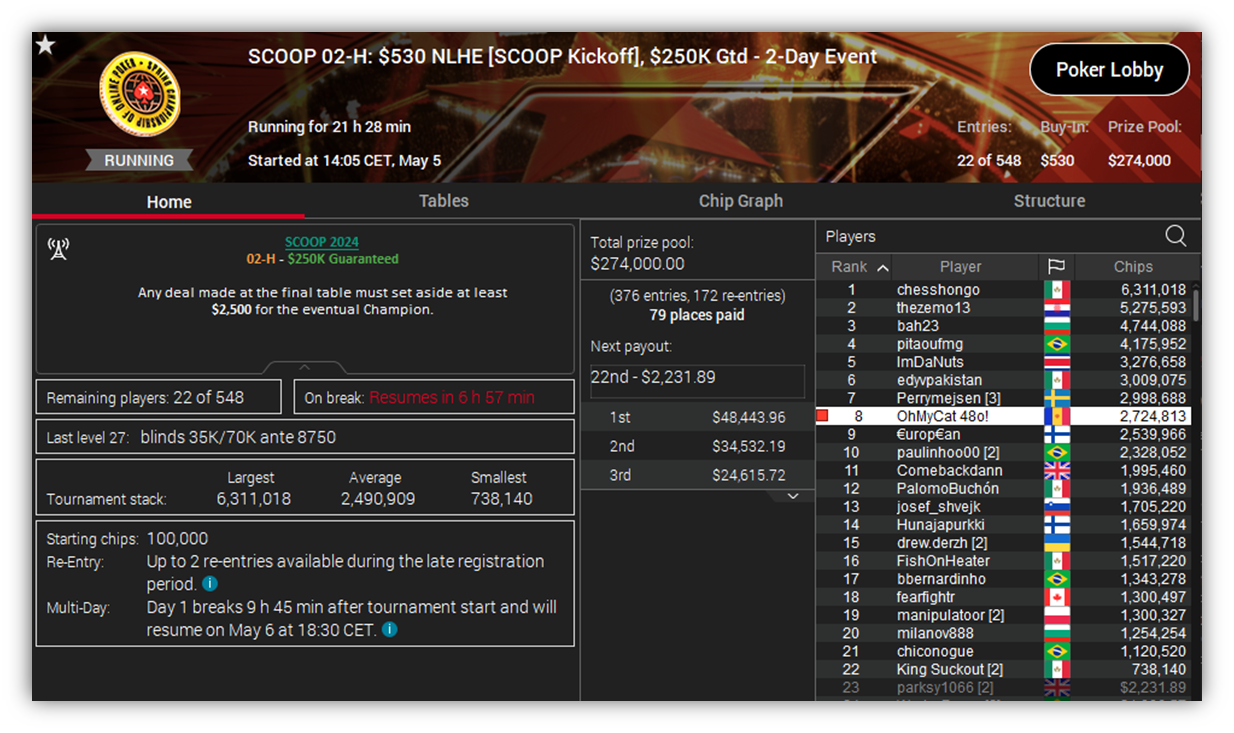1234x733 pixels.
Task: Click the Total prize pool $274,000.00 amount
Action: point(638,264)
